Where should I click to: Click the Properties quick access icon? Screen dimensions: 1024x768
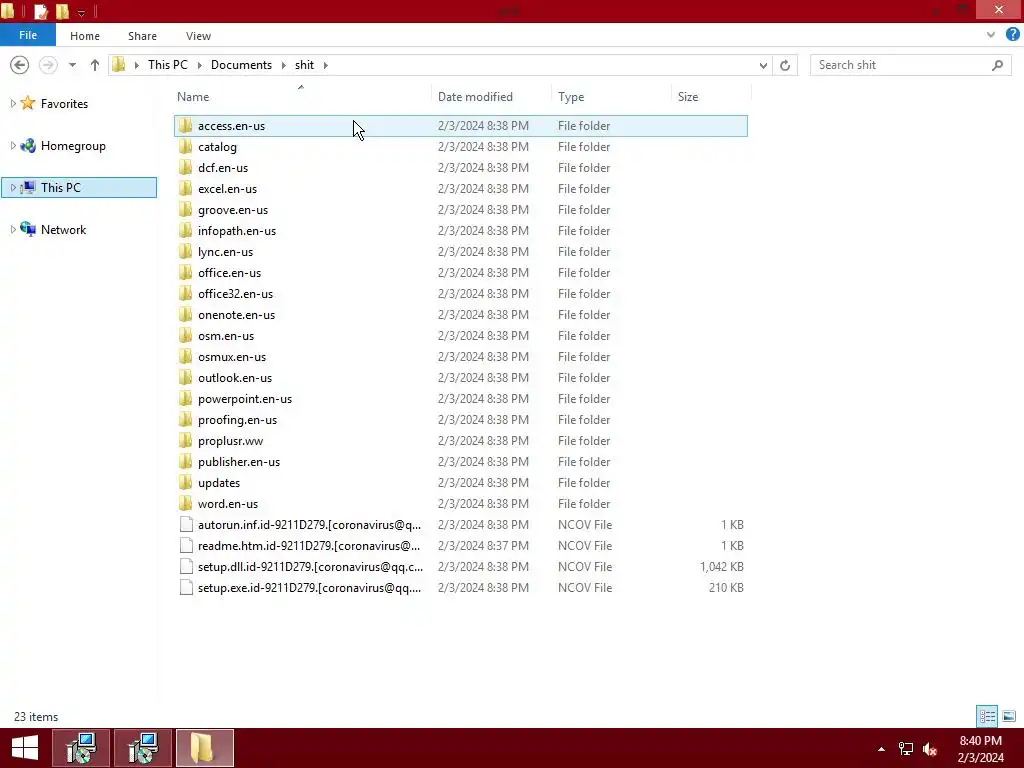pos(40,11)
